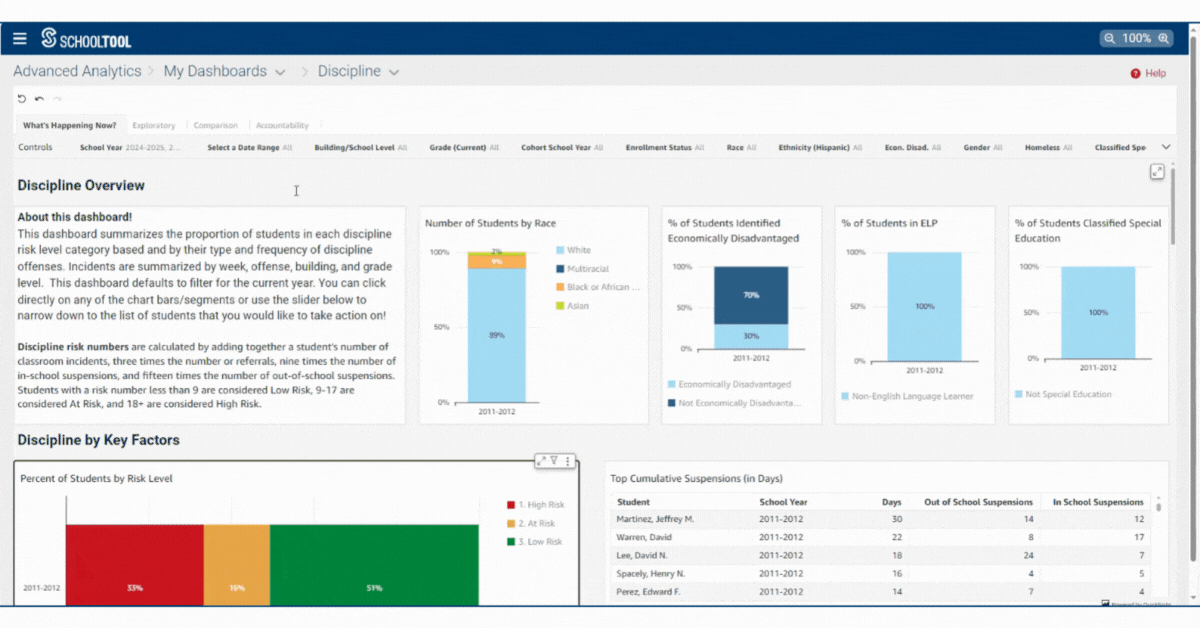The width and height of the screenshot is (1200, 628).
Task: Select the 100% bar in ELP chart
Action: click(x=924, y=306)
